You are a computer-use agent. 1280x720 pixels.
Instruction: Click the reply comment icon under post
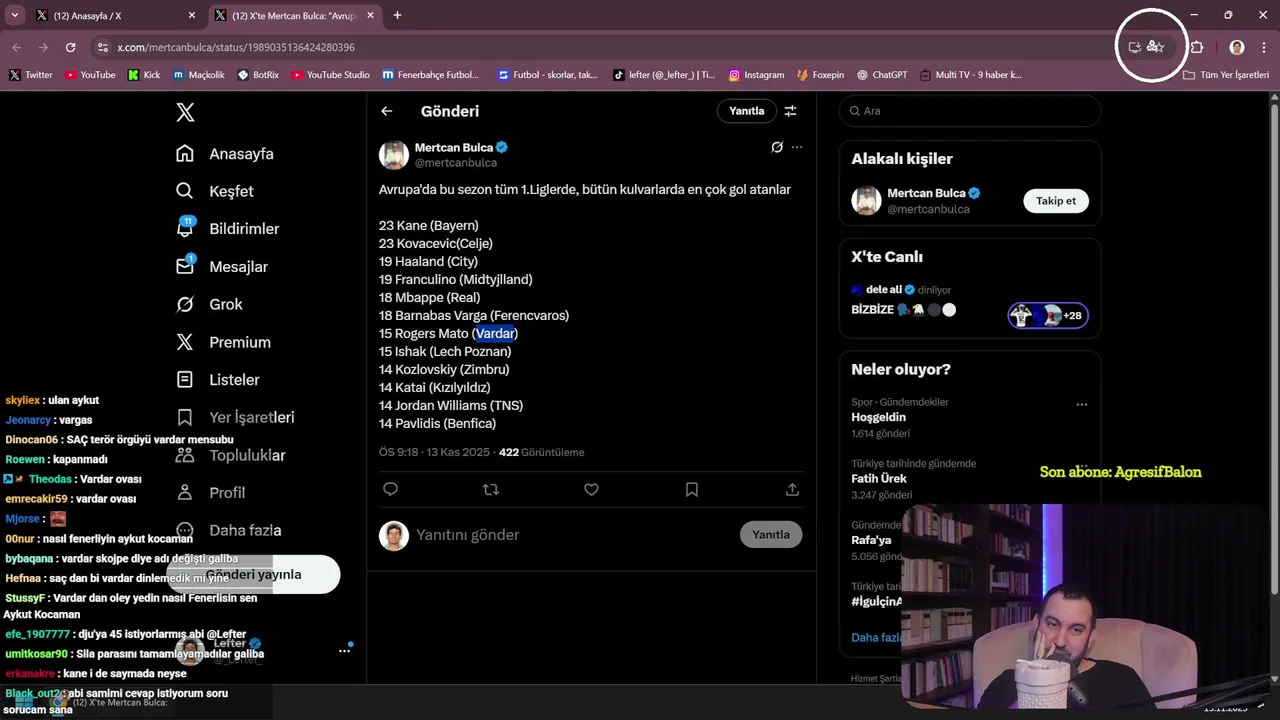pyautogui.click(x=391, y=489)
